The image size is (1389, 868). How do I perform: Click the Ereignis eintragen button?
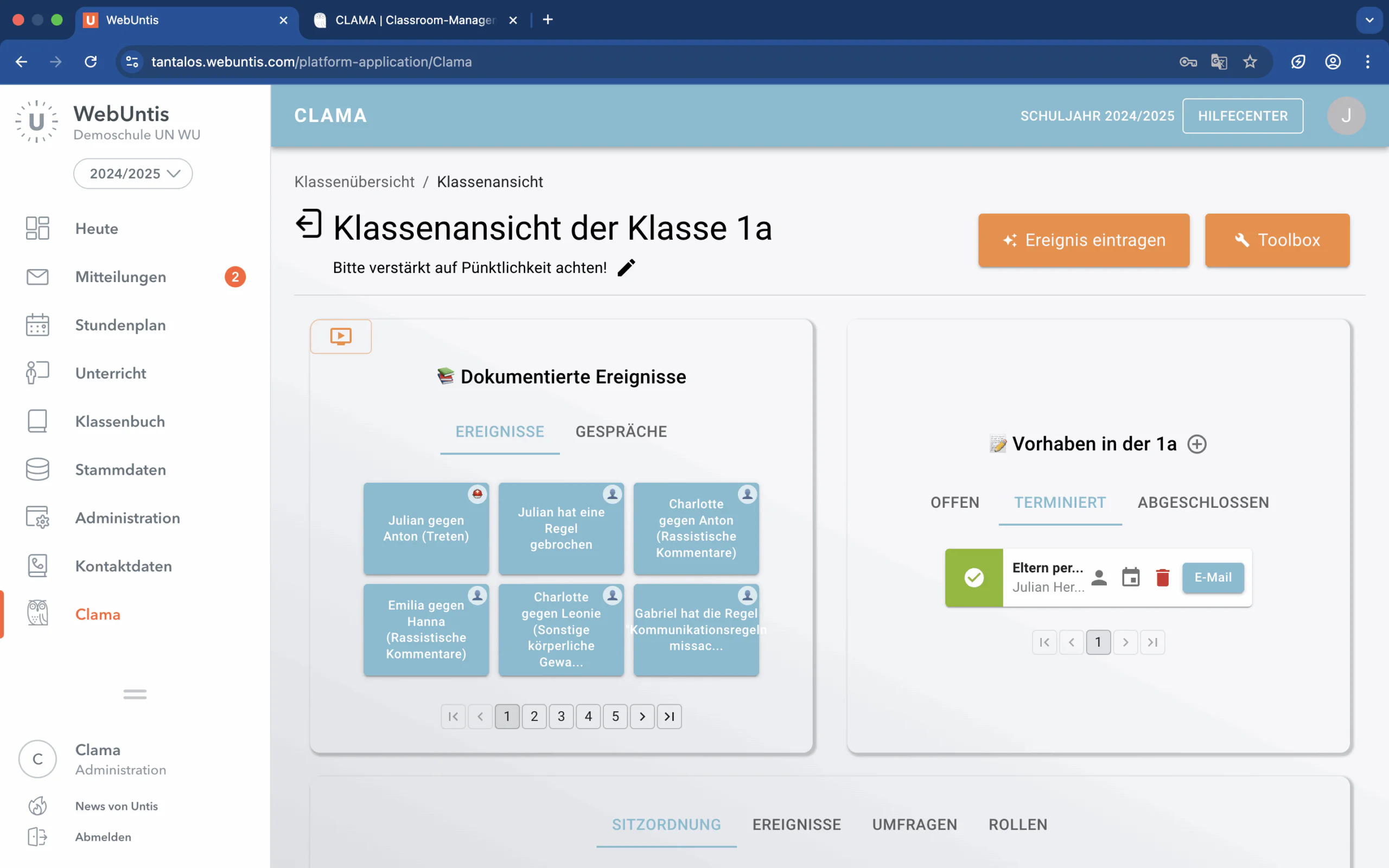tap(1083, 240)
